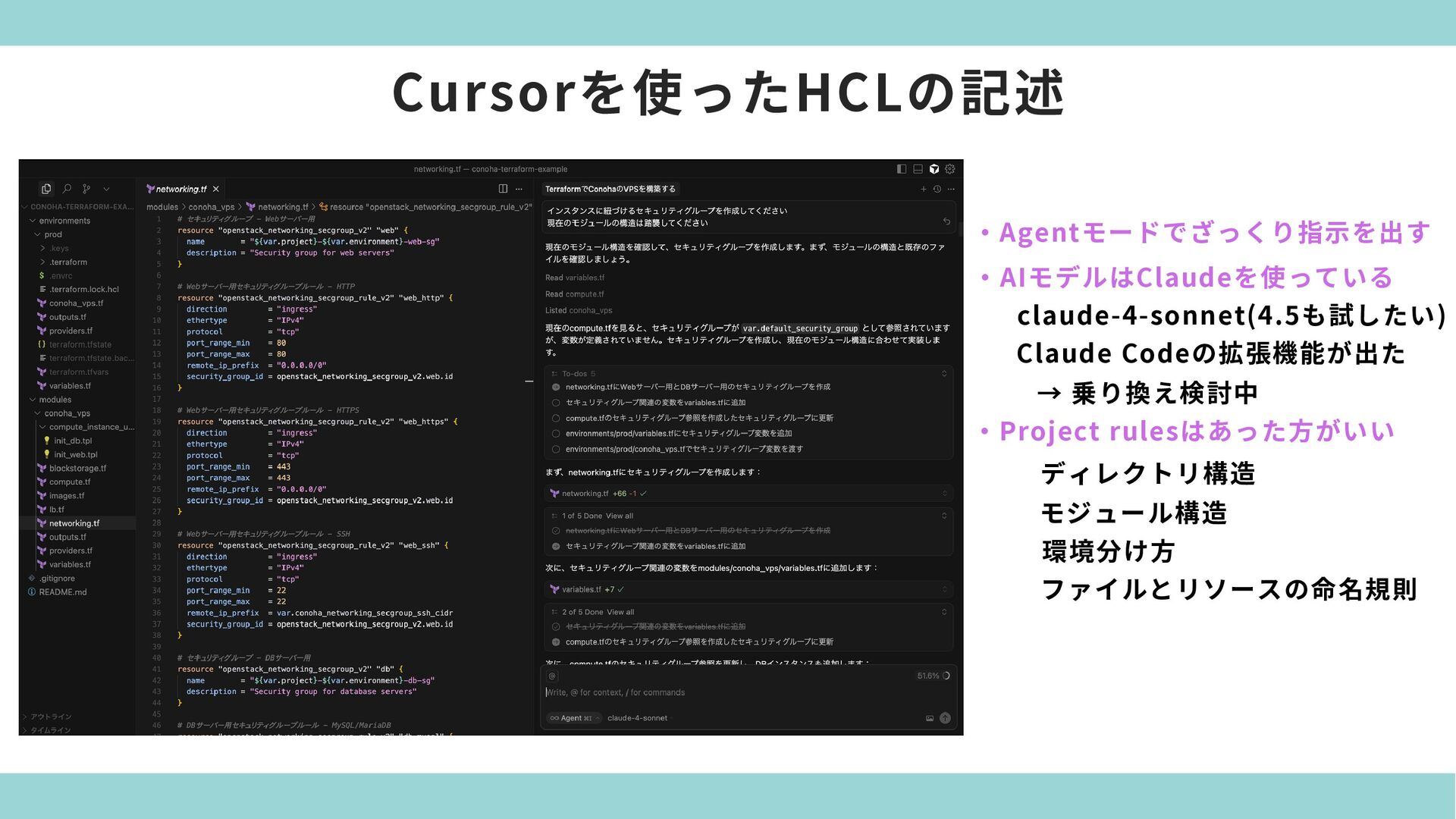Screen dimensions: 1456x819
Task: Select the claude-4-sonnet model dropdown
Action: [x=638, y=718]
